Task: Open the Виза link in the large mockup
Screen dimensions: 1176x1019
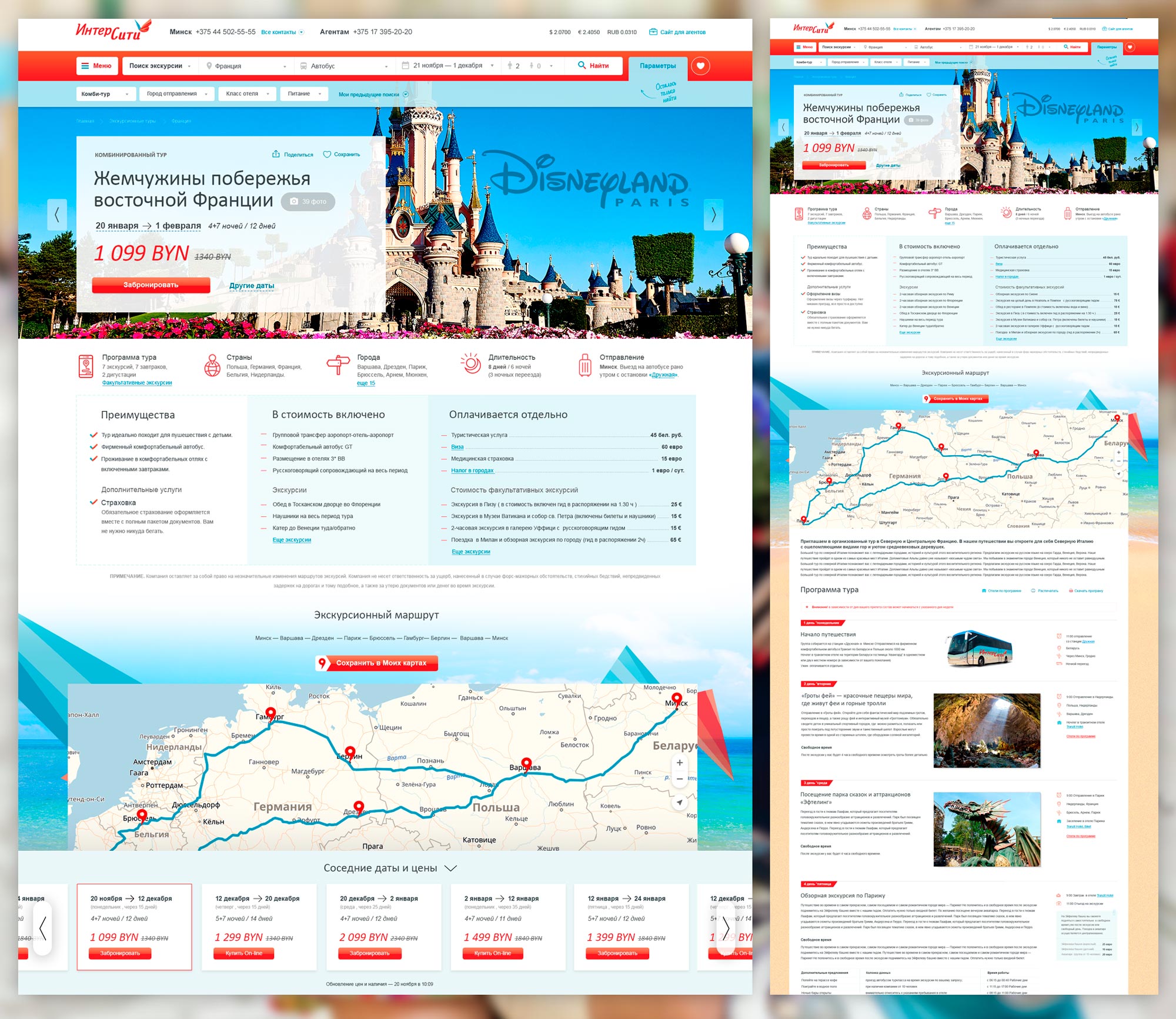Action: tap(457, 447)
